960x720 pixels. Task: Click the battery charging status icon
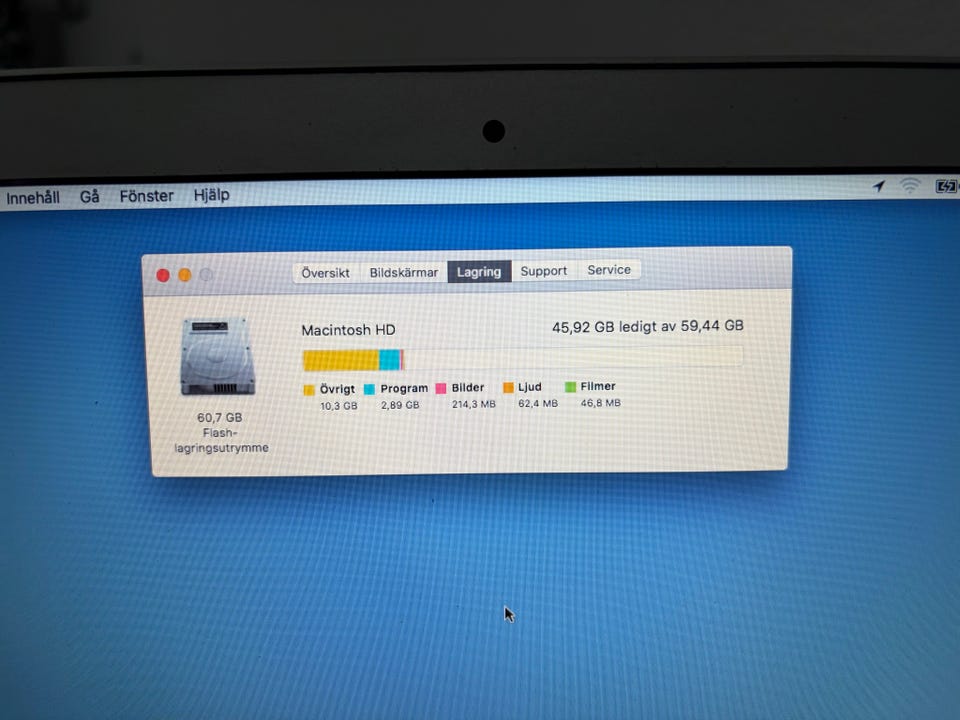(x=946, y=186)
